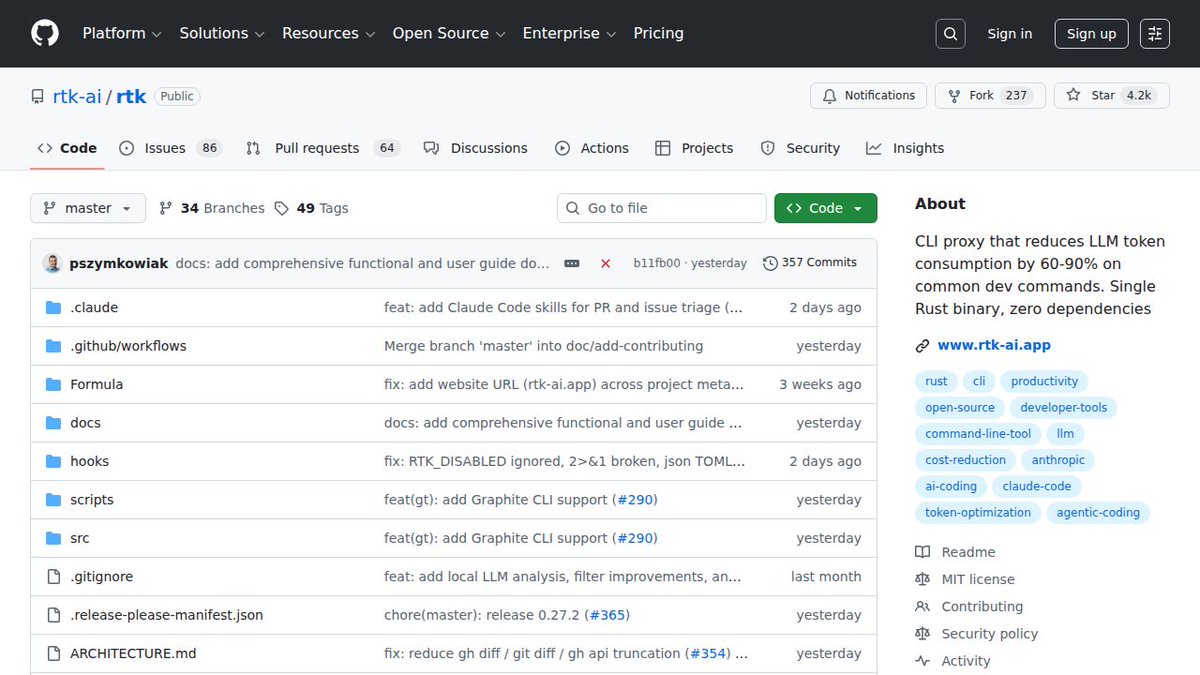
Task: Open the scripts folder name
Action: pyautogui.click(x=92, y=500)
